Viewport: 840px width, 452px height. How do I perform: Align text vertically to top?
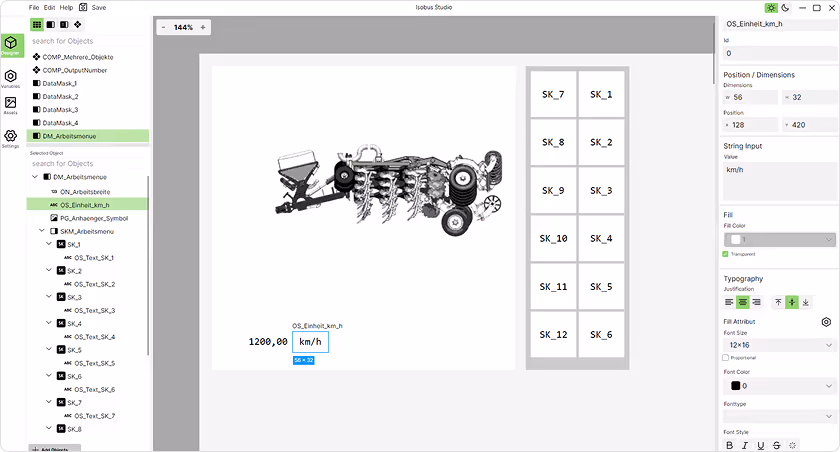pos(778,303)
